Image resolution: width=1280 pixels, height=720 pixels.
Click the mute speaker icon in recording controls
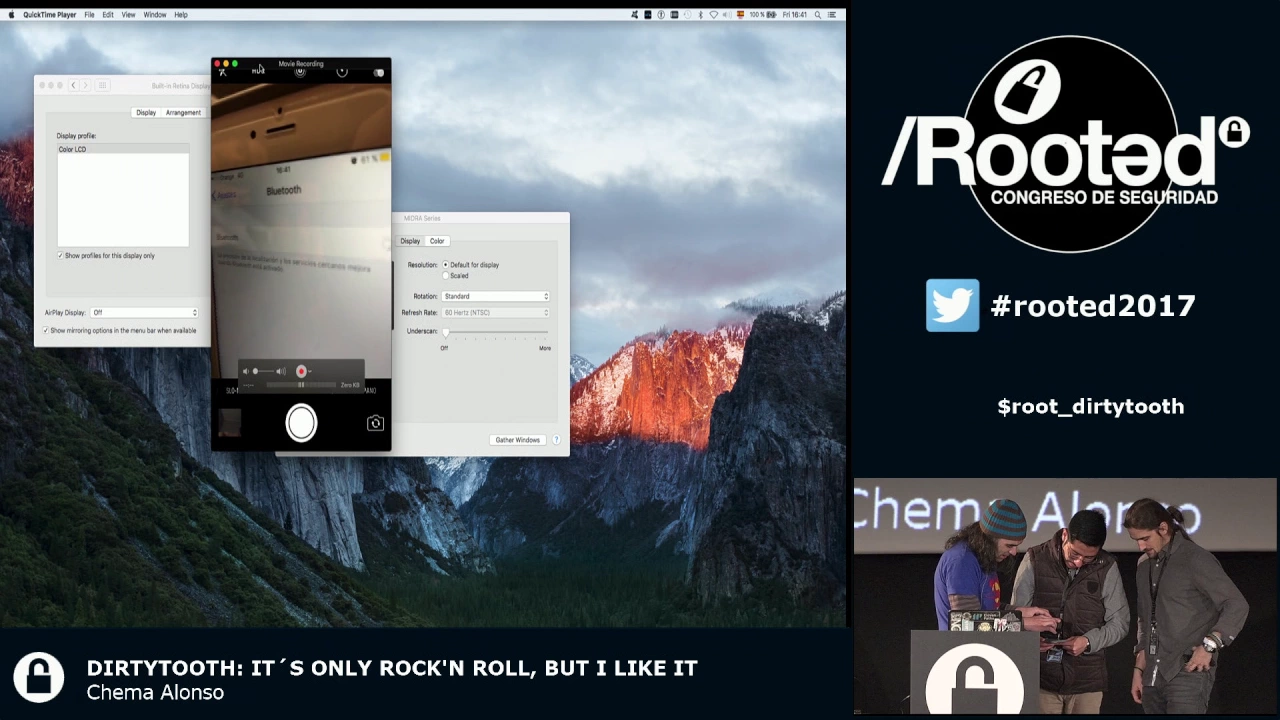click(x=246, y=371)
